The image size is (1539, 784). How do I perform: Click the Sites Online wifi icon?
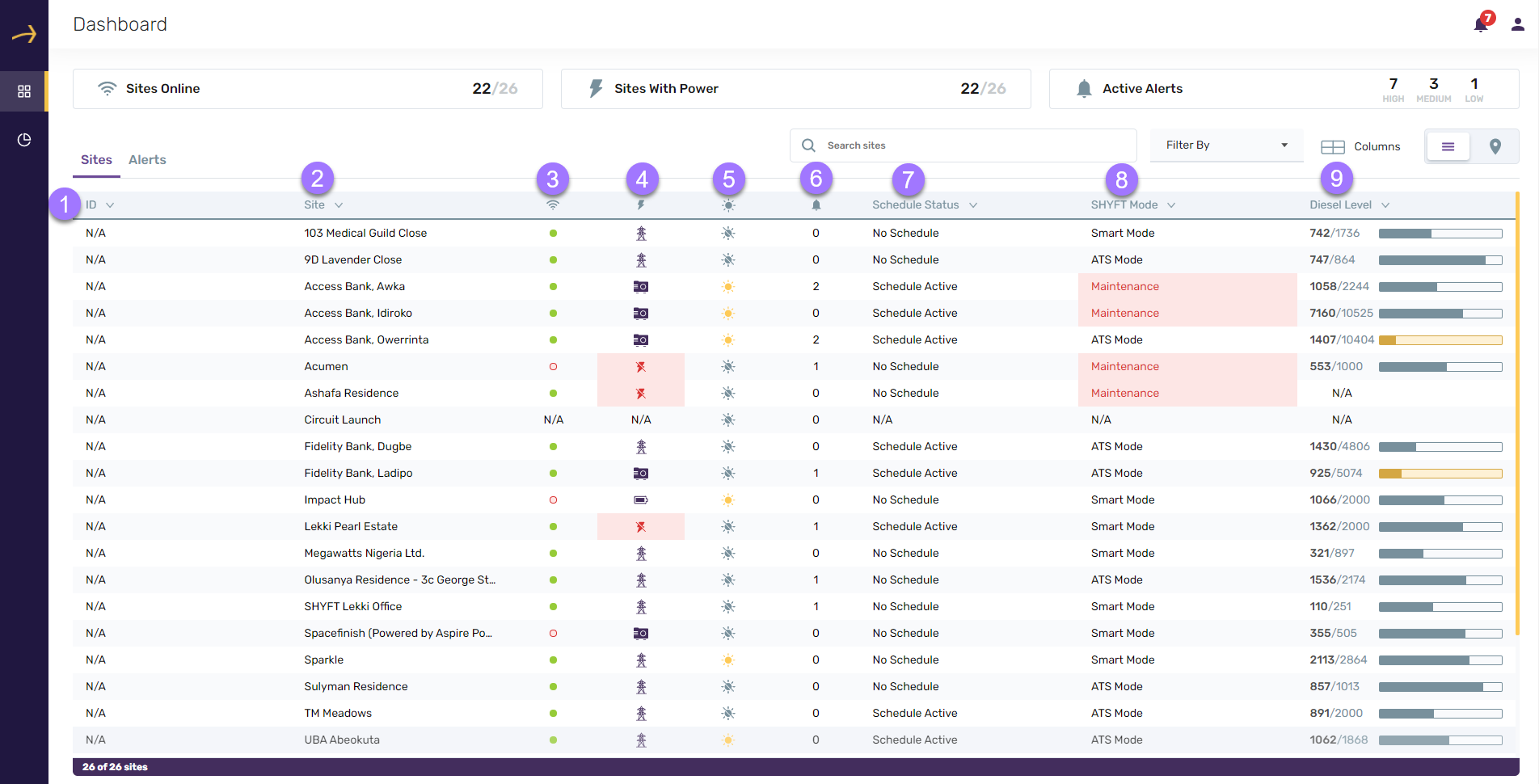107,89
